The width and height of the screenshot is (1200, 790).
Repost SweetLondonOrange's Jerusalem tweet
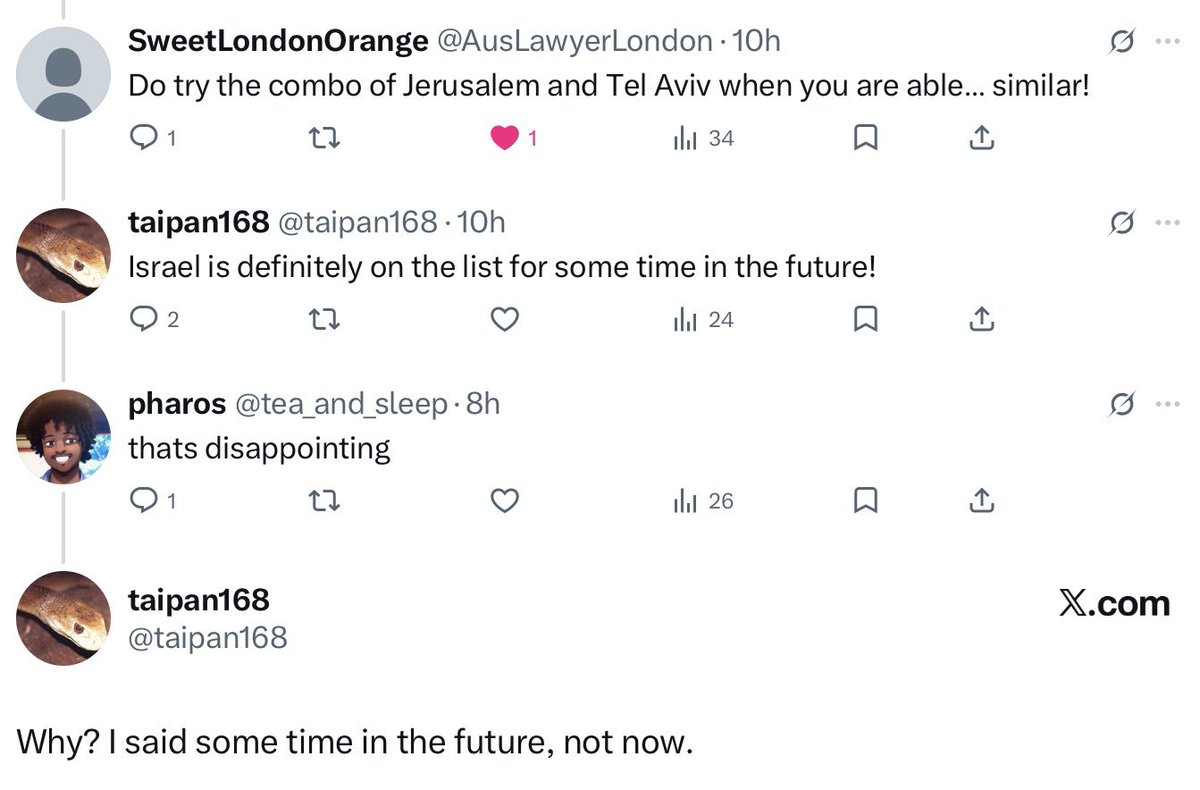[x=326, y=139]
